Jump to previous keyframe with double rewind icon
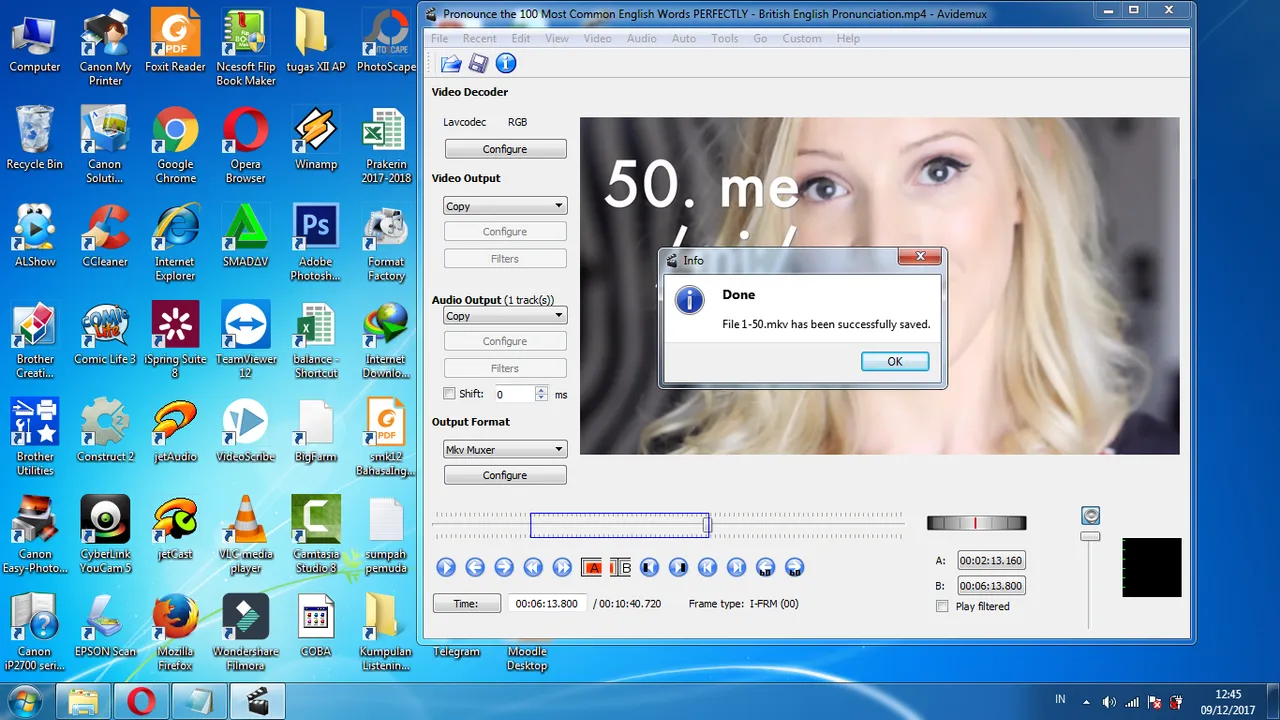The height and width of the screenshot is (720, 1280). (x=533, y=567)
